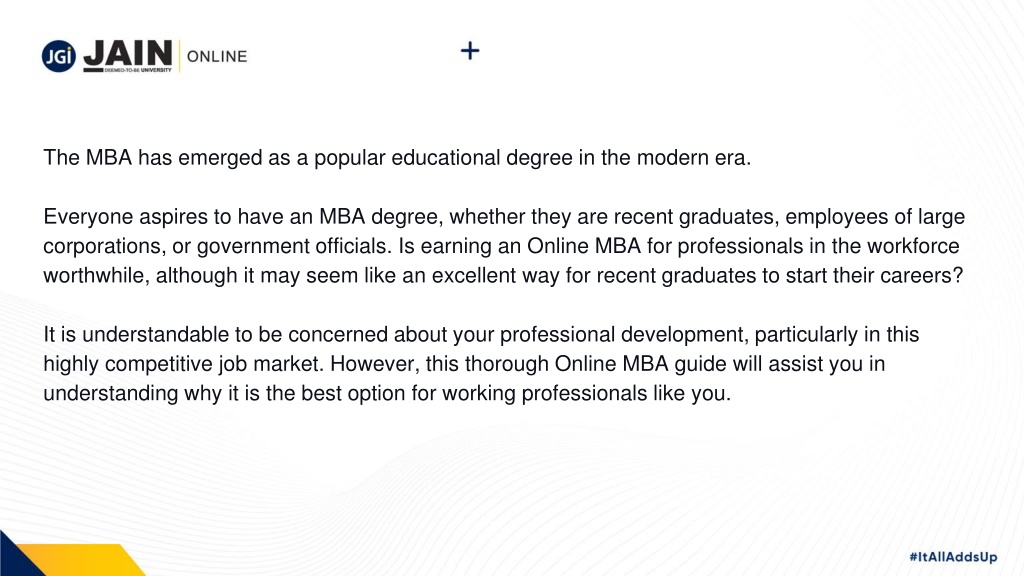Screen dimensions: 1024x576
Task: Click the yellow divider line in the logo
Action: tap(180, 56)
